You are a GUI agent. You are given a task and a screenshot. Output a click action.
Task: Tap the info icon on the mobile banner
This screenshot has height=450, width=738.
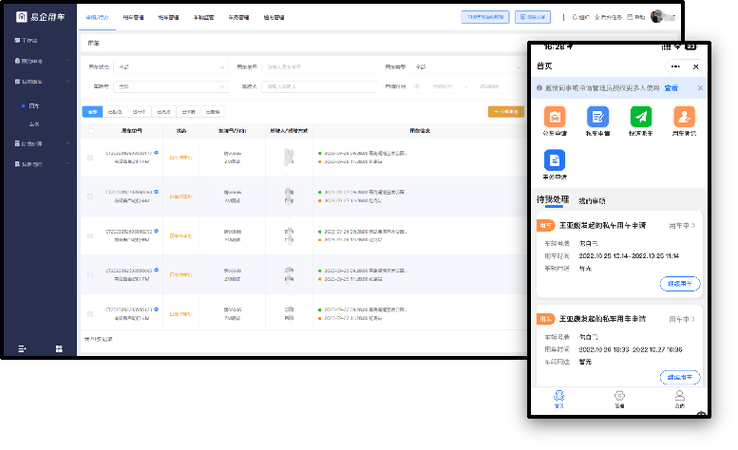pyautogui.click(x=539, y=88)
